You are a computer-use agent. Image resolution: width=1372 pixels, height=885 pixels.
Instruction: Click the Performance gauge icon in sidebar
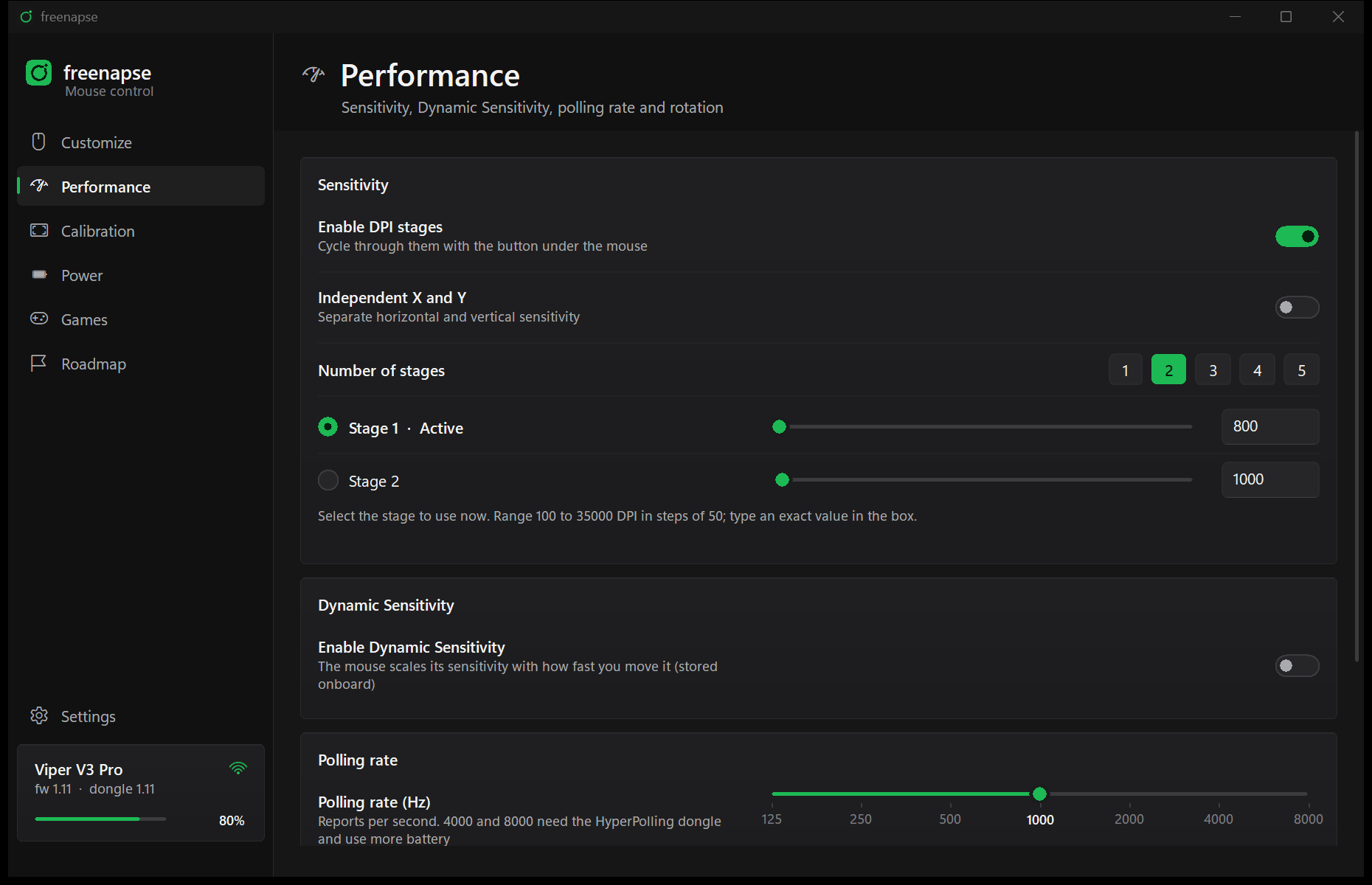coord(39,186)
